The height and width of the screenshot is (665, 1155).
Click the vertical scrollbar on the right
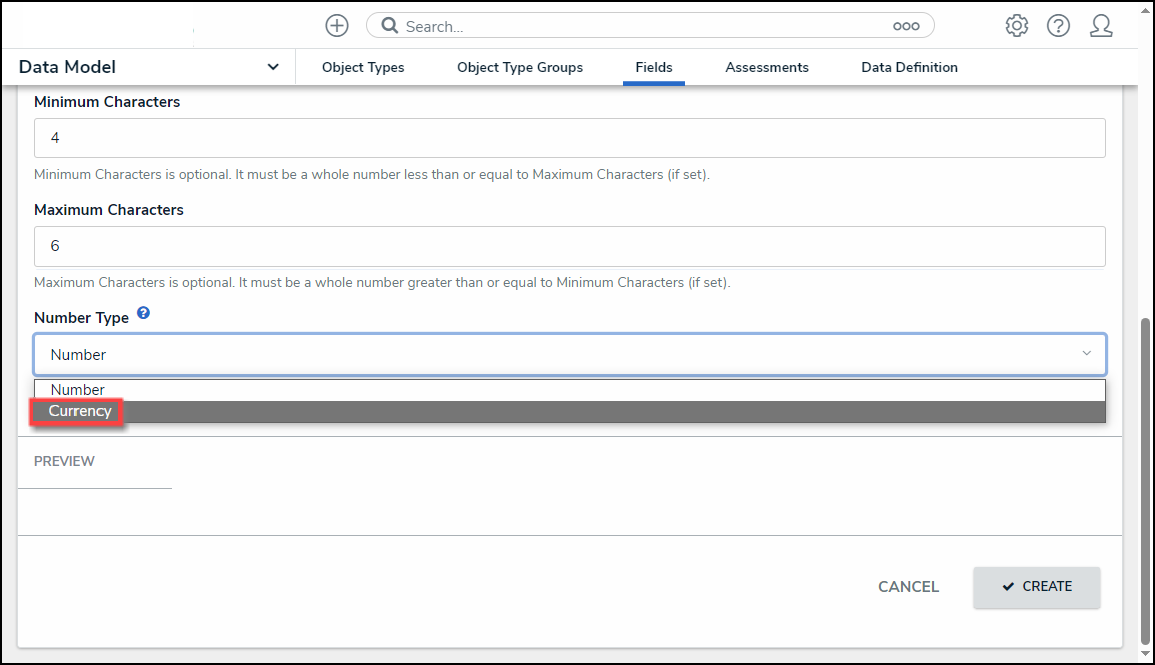tap(1145, 480)
